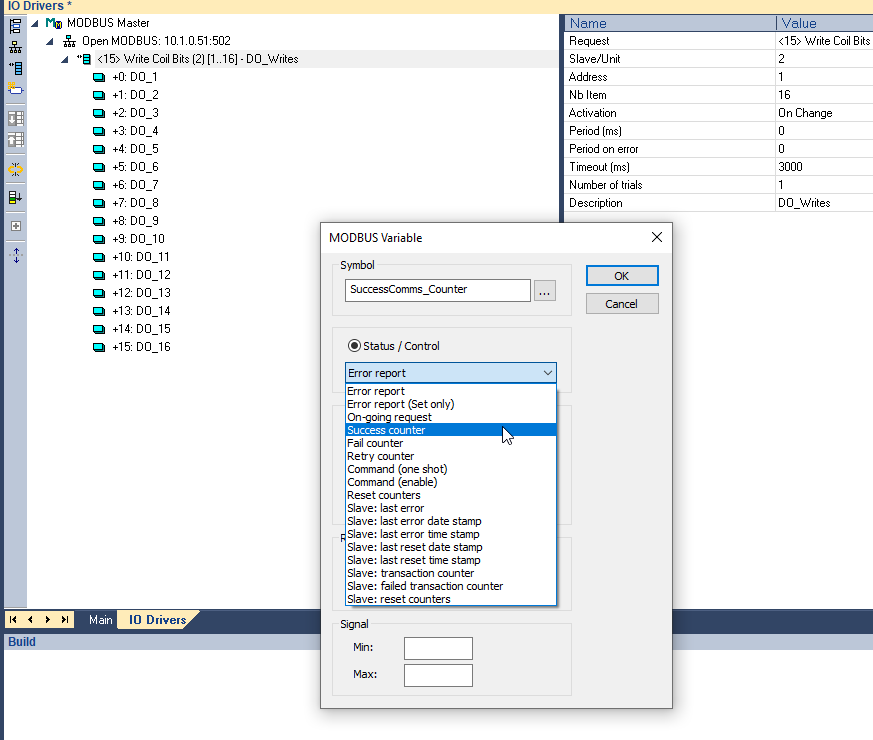Click the vertical up-down arrows icon in the sidebar

(16, 256)
